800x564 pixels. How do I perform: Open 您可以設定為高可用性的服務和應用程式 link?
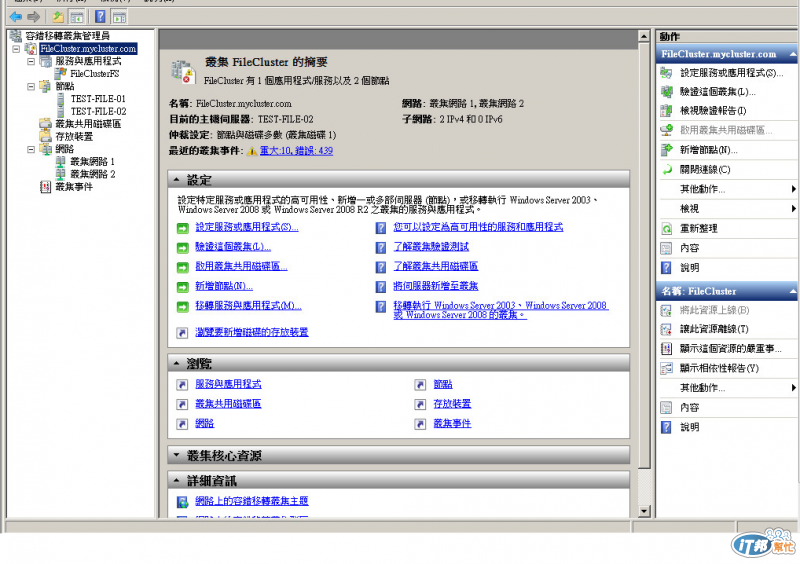tap(478, 227)
